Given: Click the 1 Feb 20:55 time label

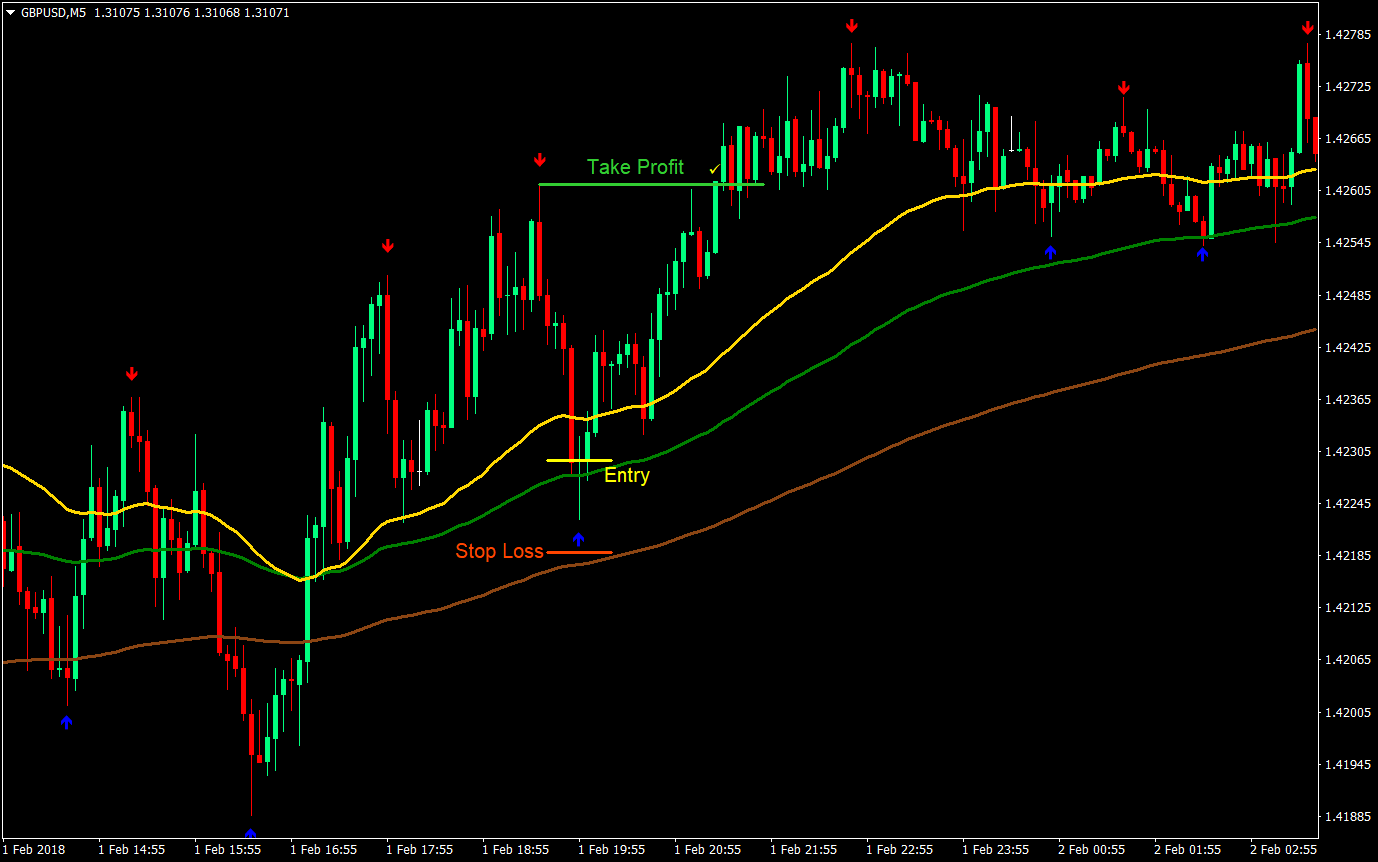Looking at the screenshot, I should [x=707, y=850].
